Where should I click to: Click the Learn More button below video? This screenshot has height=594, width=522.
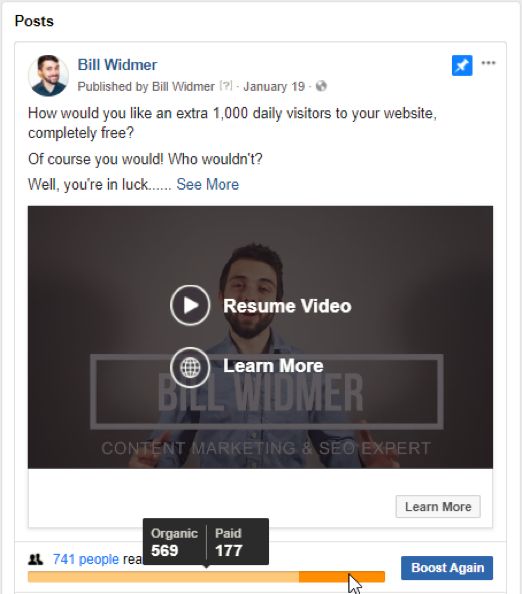438,506
